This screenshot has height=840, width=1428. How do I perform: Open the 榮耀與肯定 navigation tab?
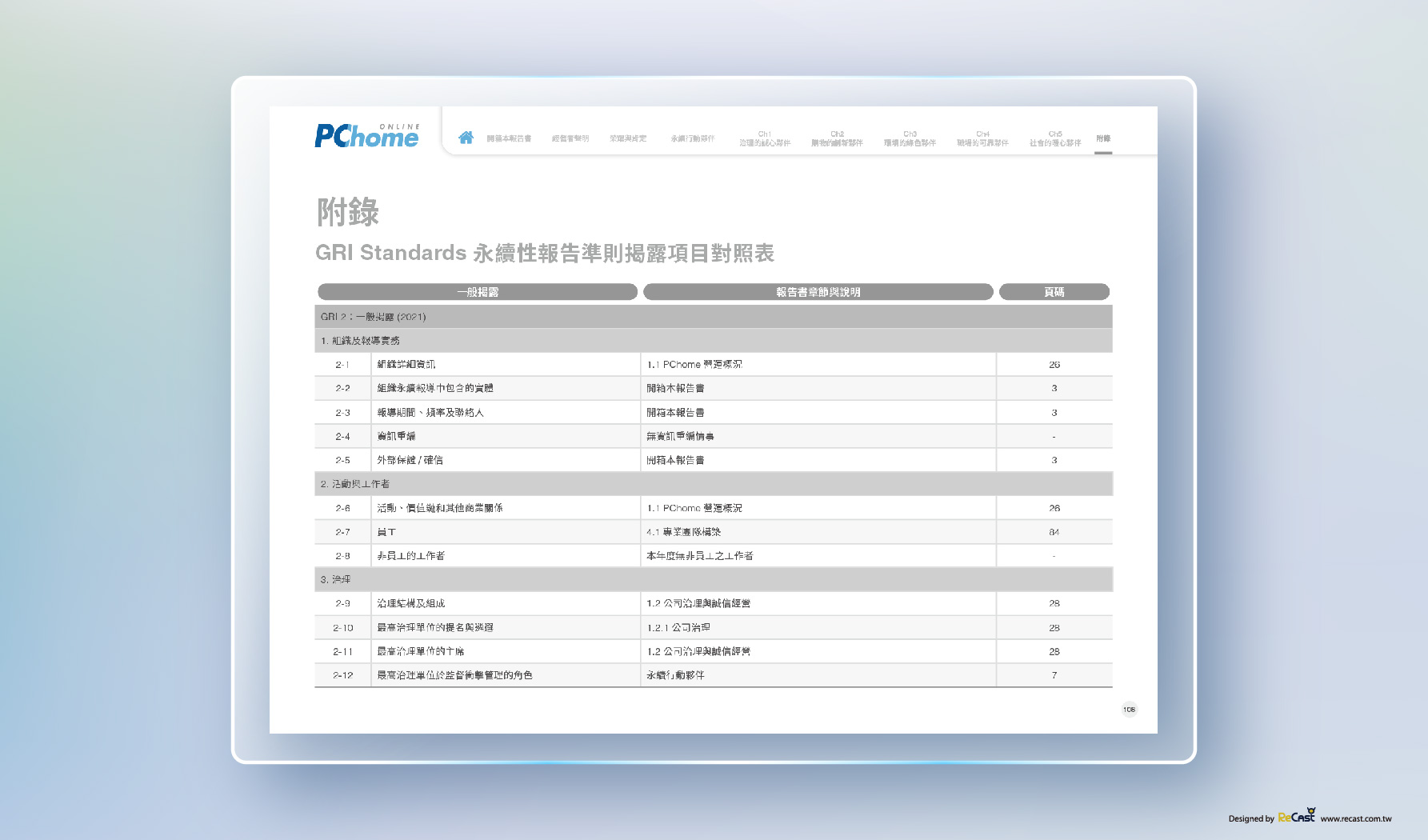pos(628,138)
